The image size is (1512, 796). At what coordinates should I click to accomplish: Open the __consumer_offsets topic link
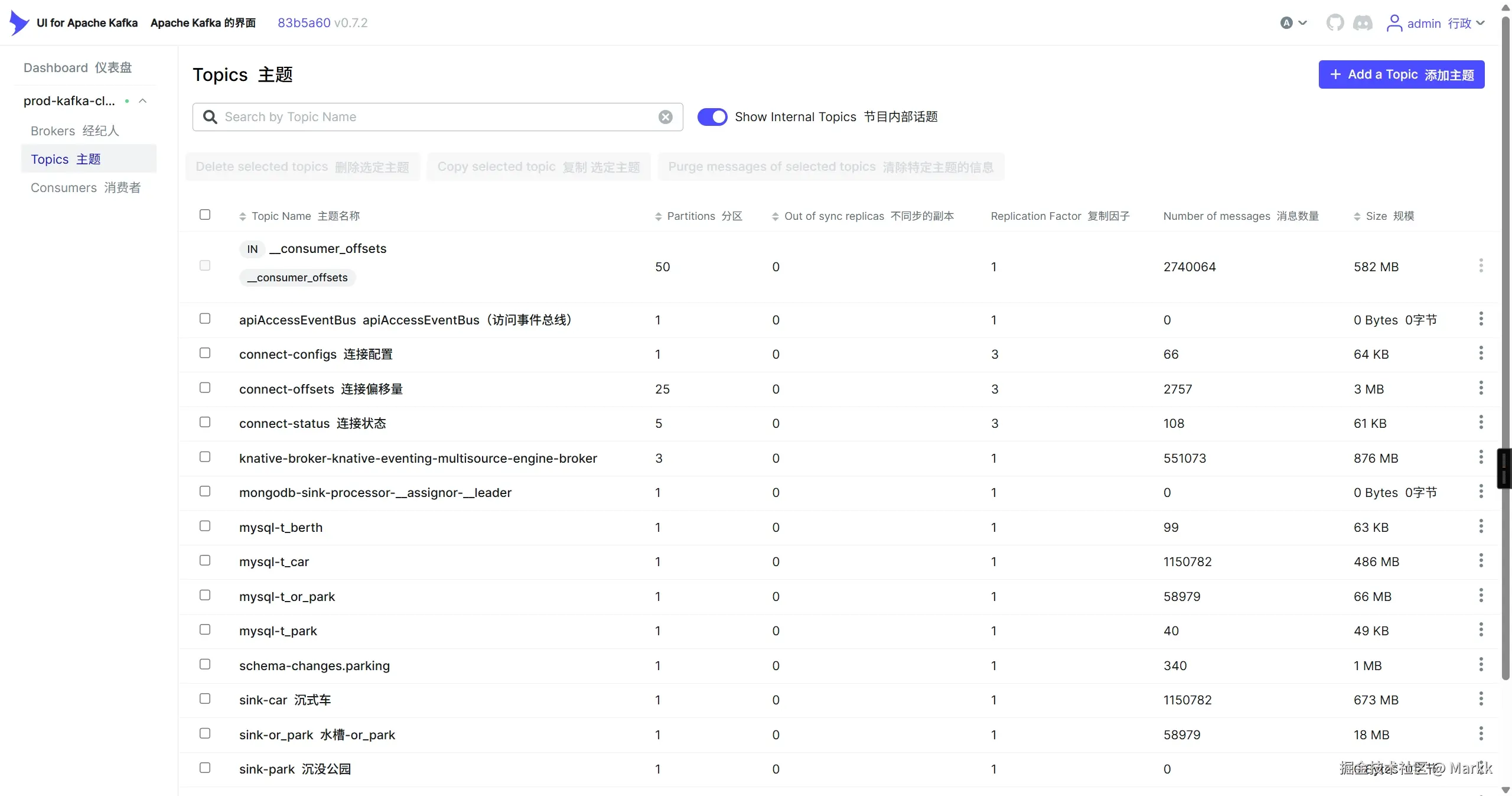pyautogui.click(x=328, y=249)
